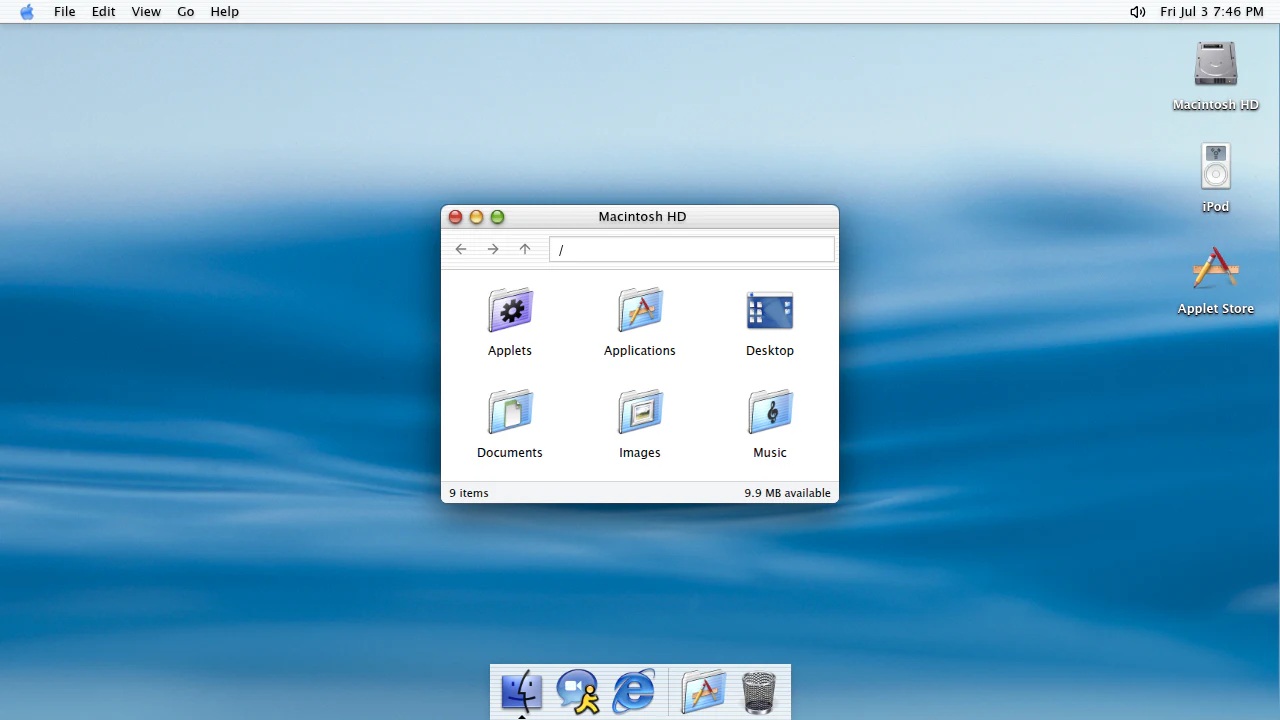Open the Apple menu
Screen dimensions: 1280x720
pos(27,12)
